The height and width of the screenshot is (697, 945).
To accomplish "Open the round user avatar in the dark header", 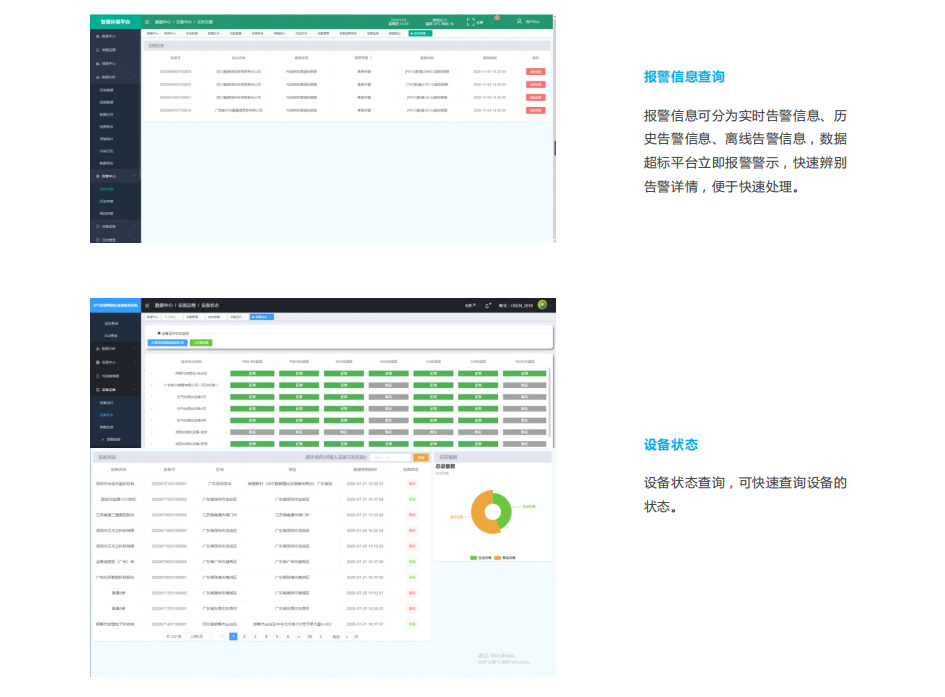I will pos(542,305).
